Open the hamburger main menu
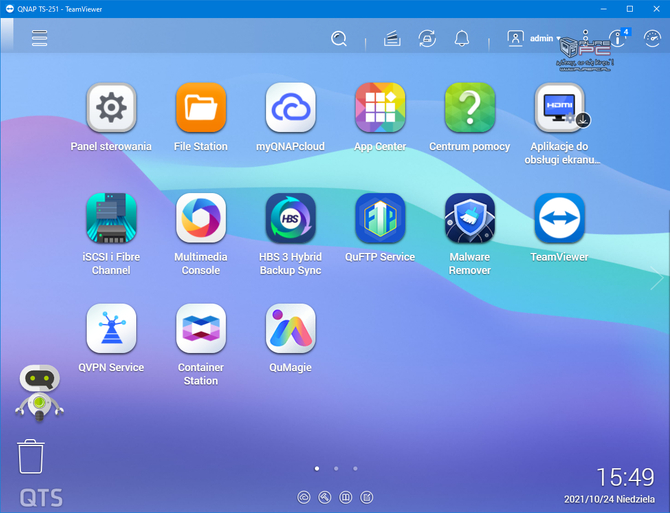This screenshot has width=670, height=513. tap(39, 38)
